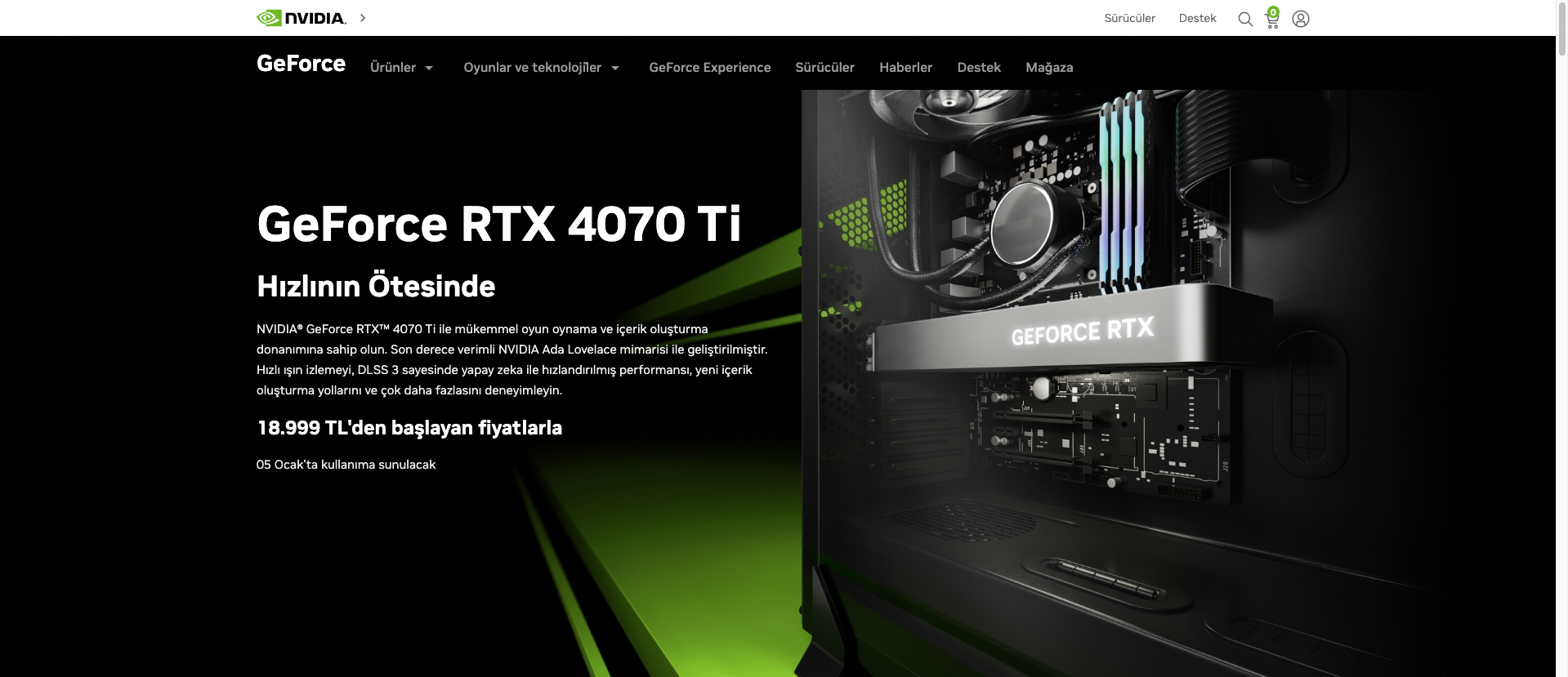The image size is (1568, 677).
Task: Open Sürücüler link in top bar
Action: pos(1130,18)
